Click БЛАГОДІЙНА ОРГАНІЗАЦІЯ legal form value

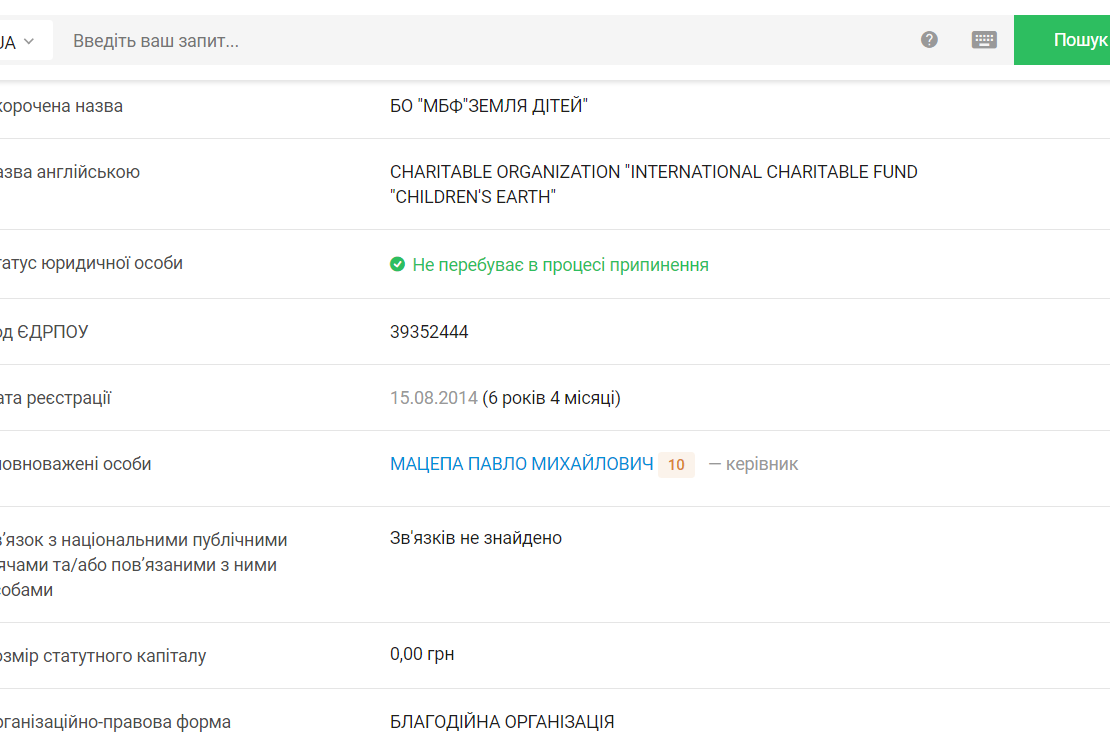coord(502,722)
